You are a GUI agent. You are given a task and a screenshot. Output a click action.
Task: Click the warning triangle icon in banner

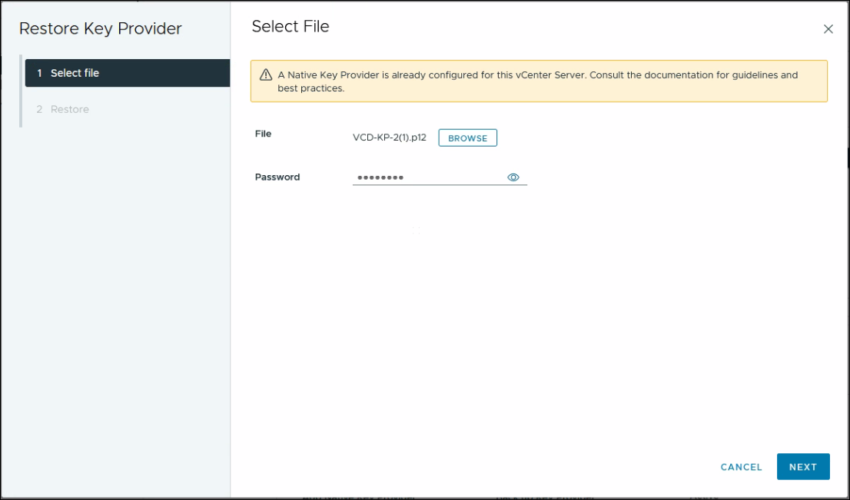(265, 75)
